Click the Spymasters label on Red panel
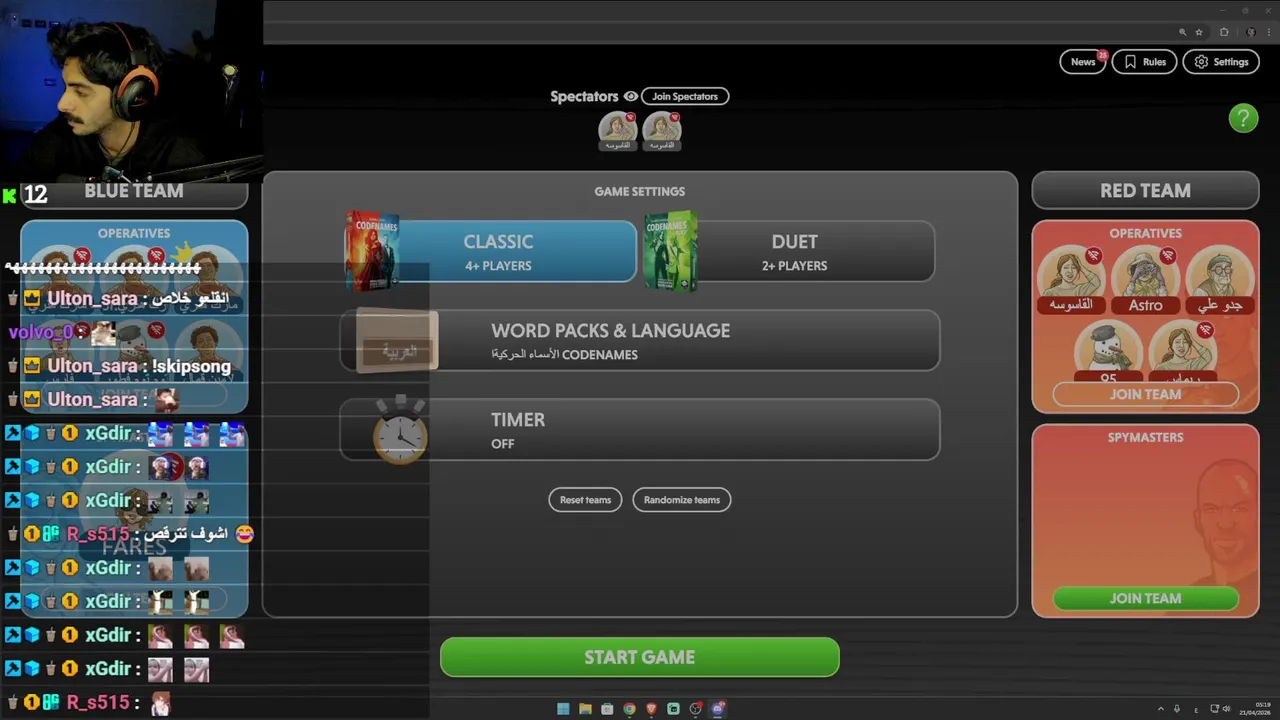 (1145, 437)
